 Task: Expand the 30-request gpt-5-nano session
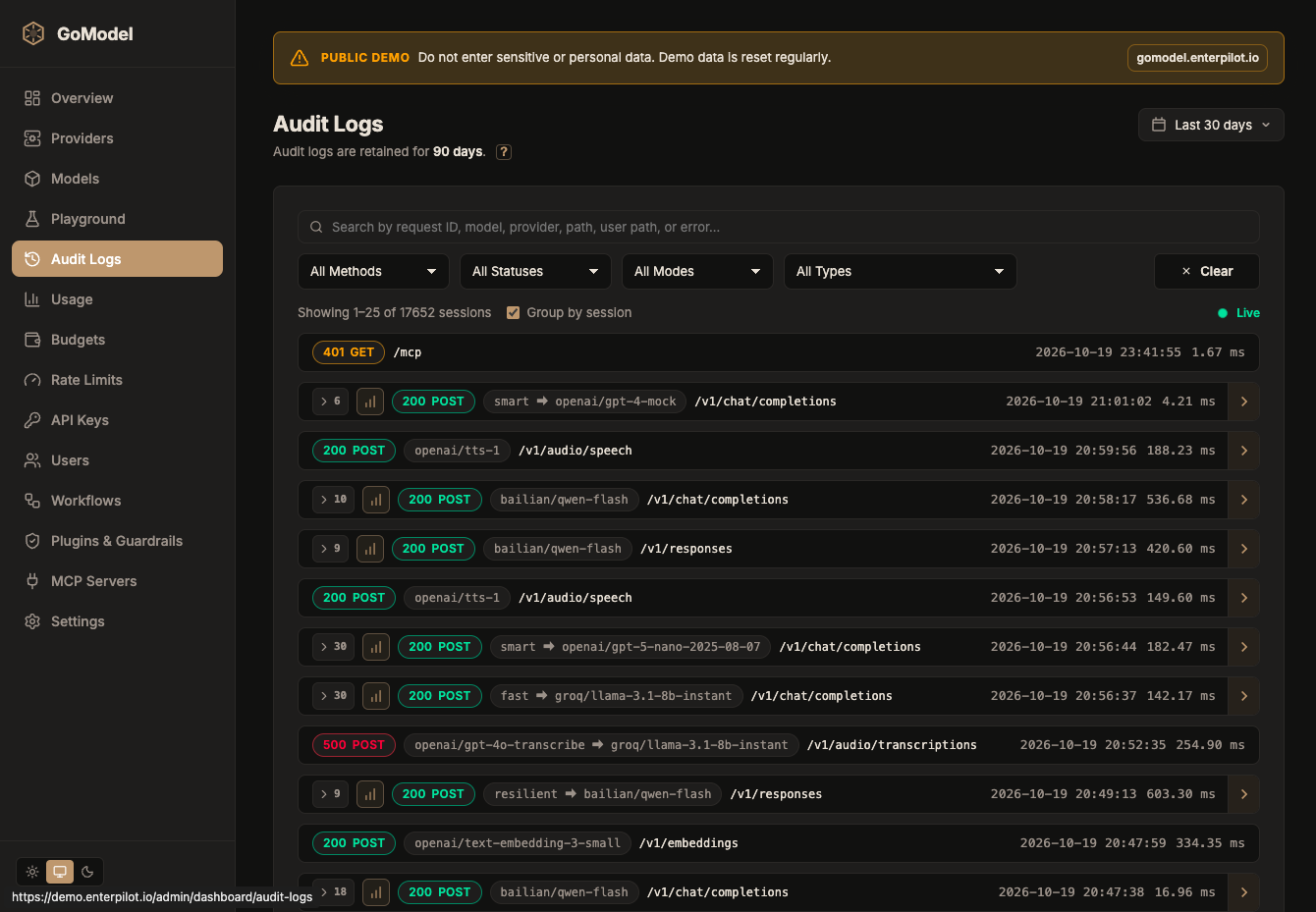(333, 647)
